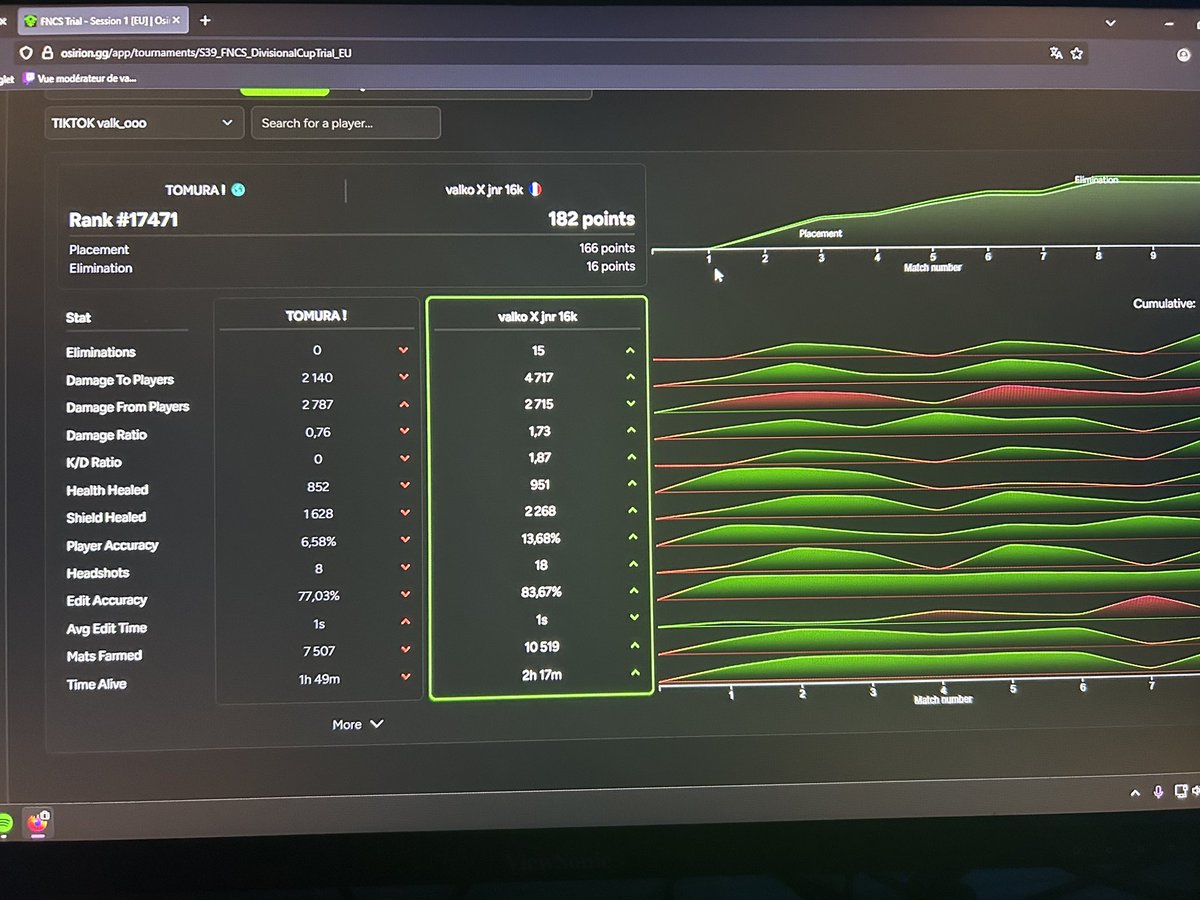Expand the More stats section
This screenshot has height=900, width=1200.
click(357, 724)
